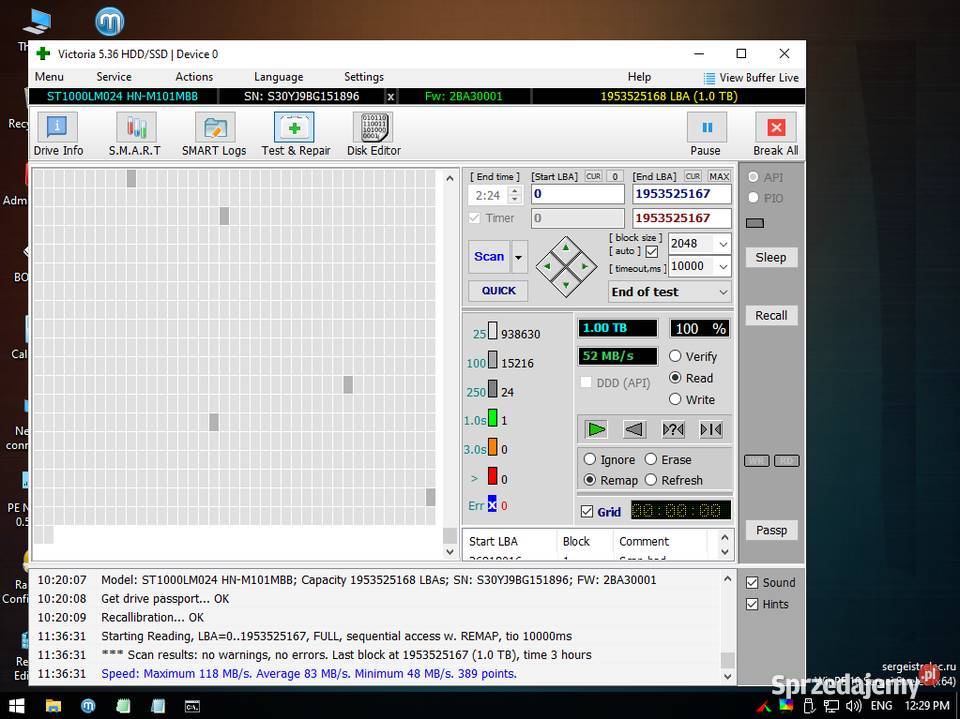Click the log panel vertical scrollbar
Image resolution: width=960 pixels, height=719 pixels.
(x=727, y=627)
